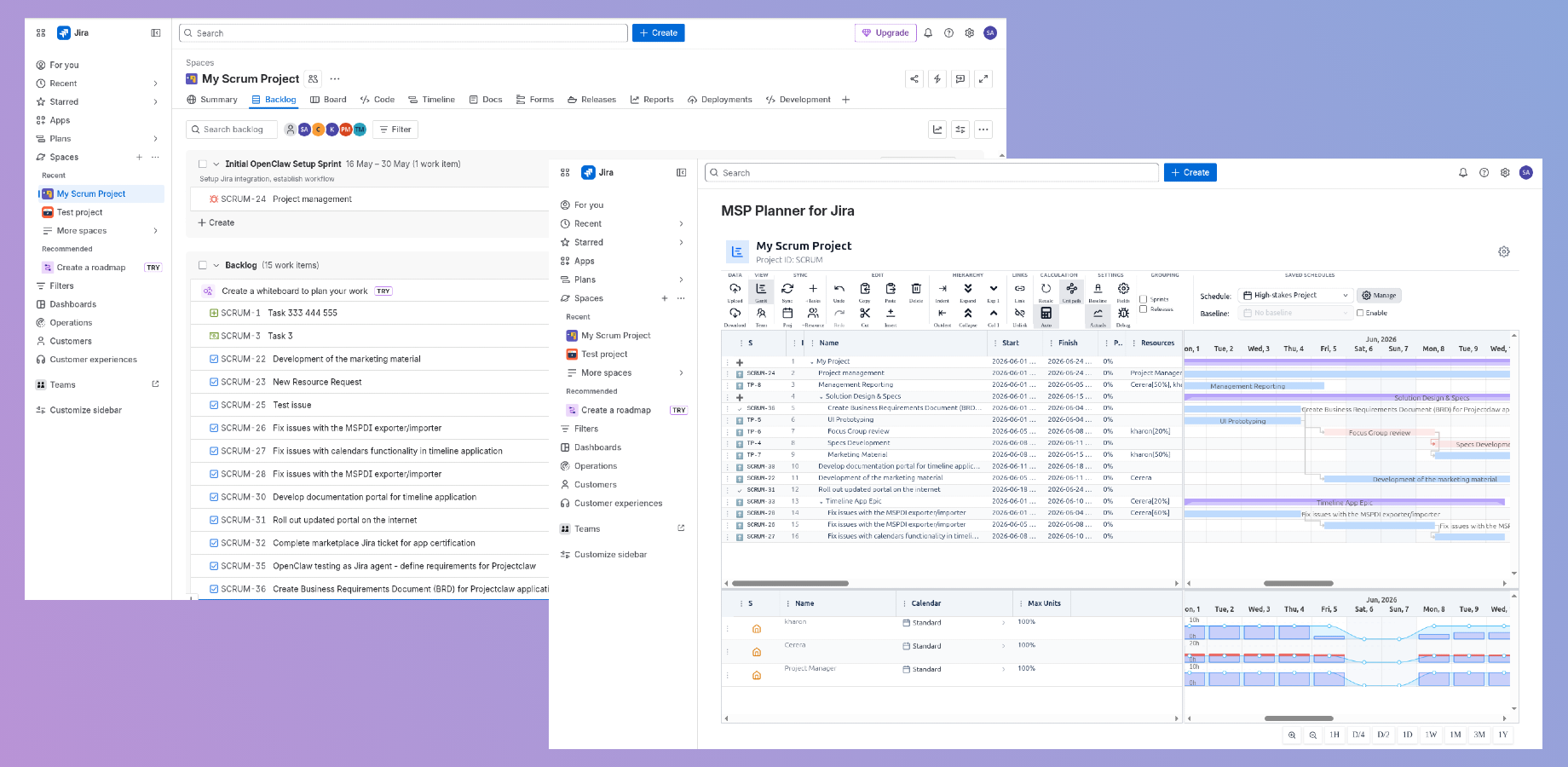1568x767 pixels.
Task: Collapse the Timeline App Epic task
Action: (x=821, y=502)
